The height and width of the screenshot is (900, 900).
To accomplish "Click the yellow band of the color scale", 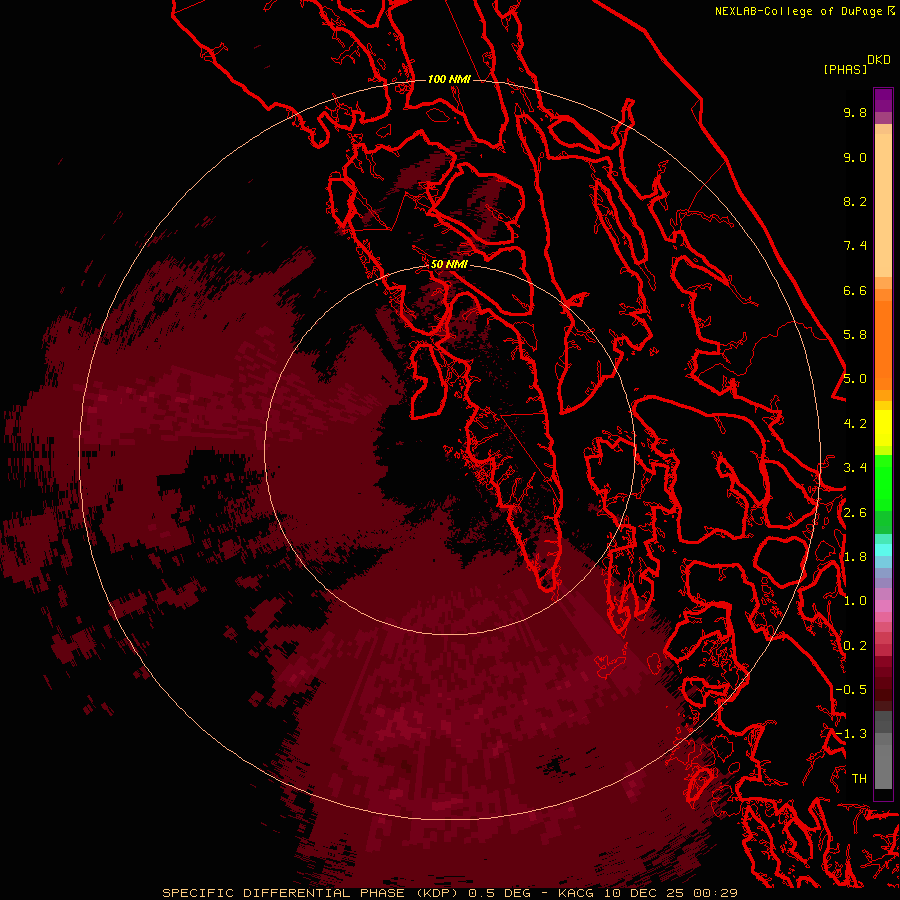I will point(883,428).
